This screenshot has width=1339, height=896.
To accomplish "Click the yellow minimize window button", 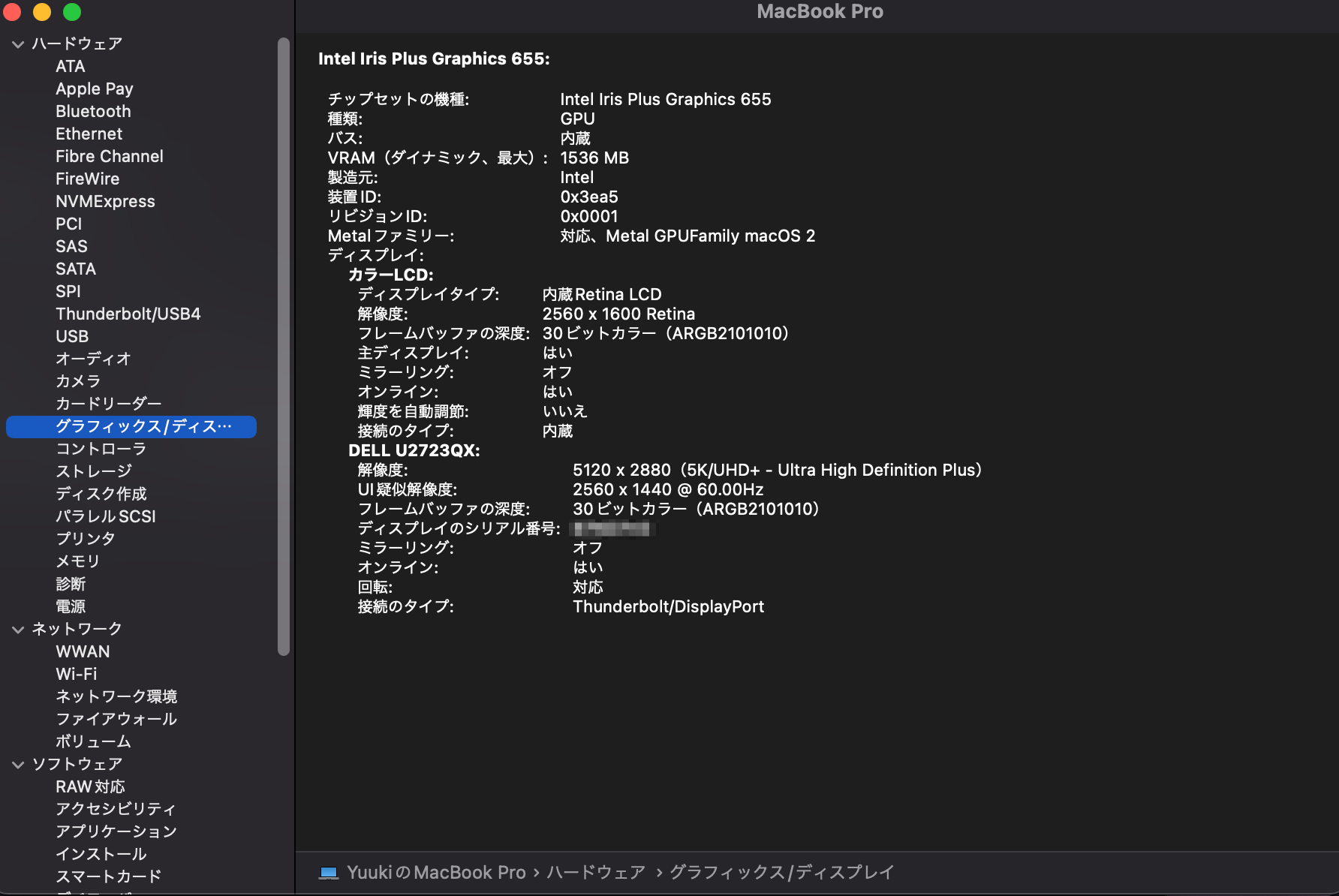I will [42, 11].
